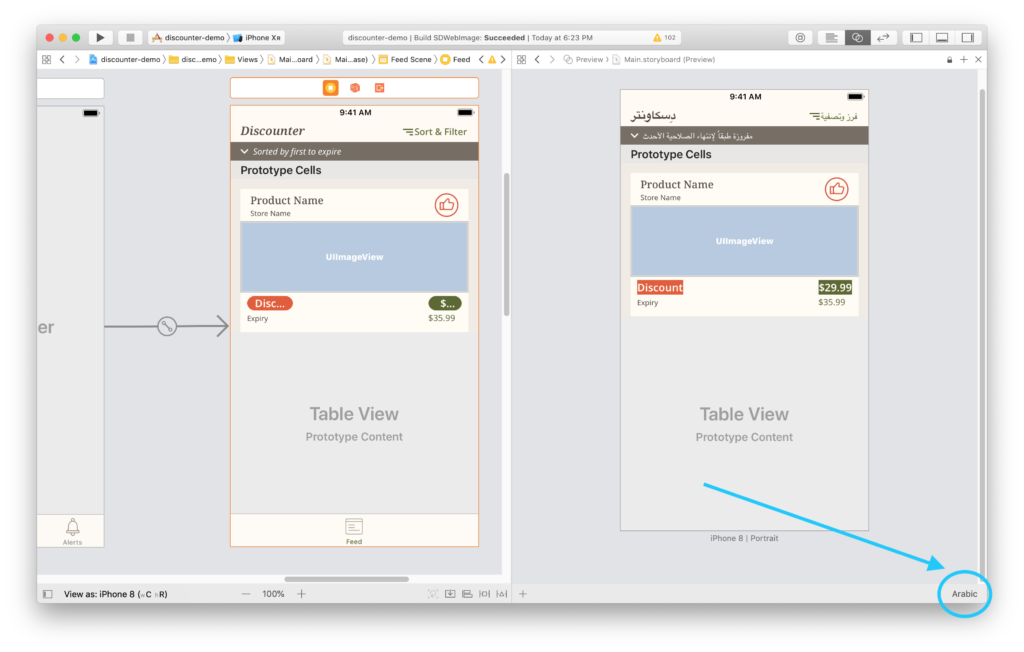Screen dimensions: 1024x652
Task: Select the Feed breadcrumb item
Action: click(x=455, y=59)
